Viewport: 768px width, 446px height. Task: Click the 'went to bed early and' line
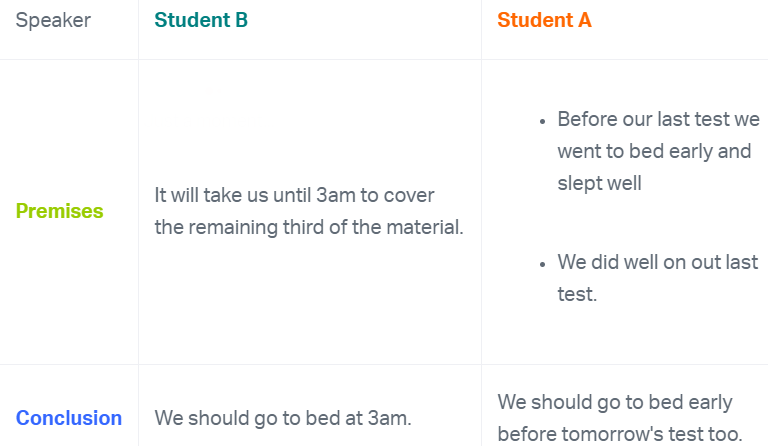pyautogui.click(x=654, y=151)
